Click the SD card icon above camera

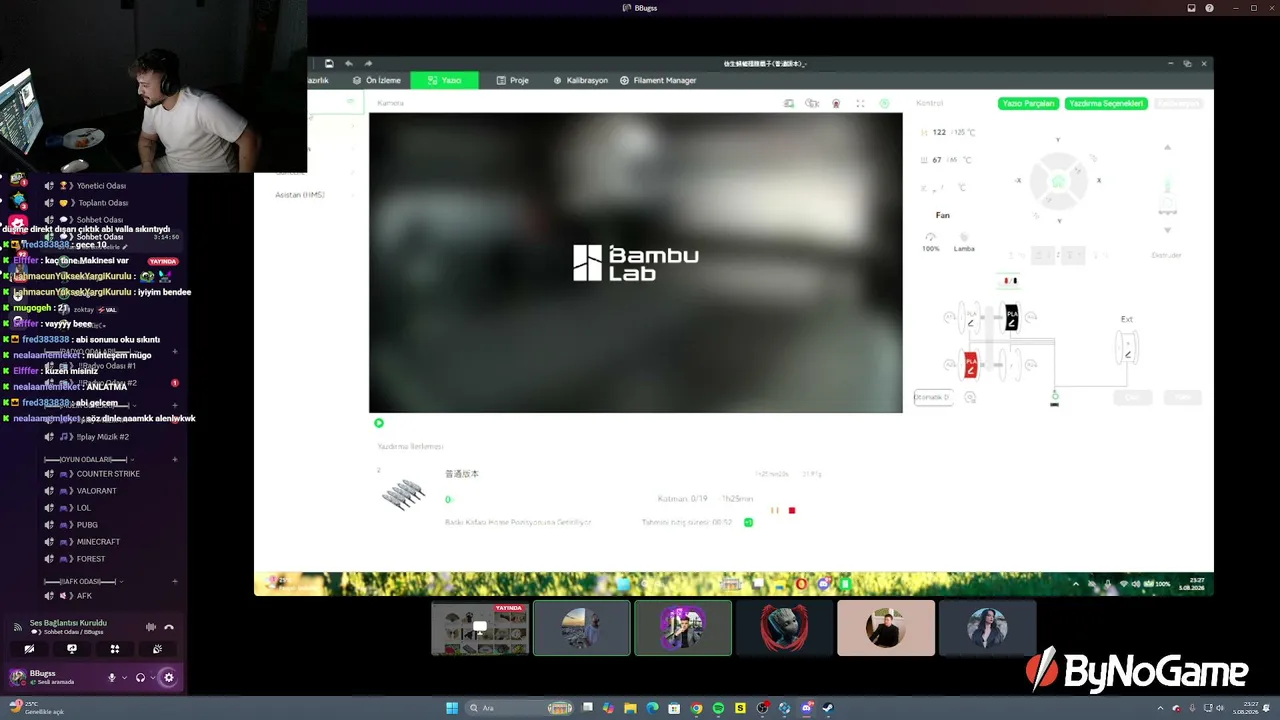788,103
